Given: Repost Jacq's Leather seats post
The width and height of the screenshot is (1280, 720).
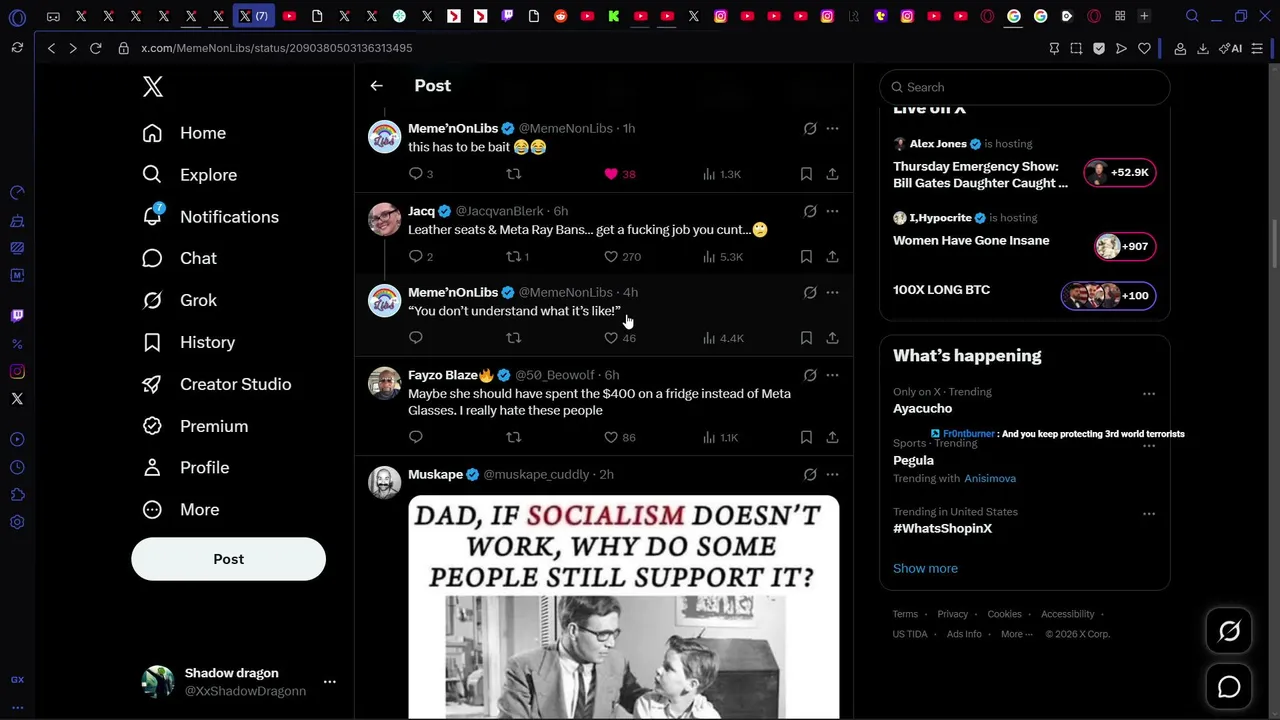Looking at the screenshot, I should point(518,257).
